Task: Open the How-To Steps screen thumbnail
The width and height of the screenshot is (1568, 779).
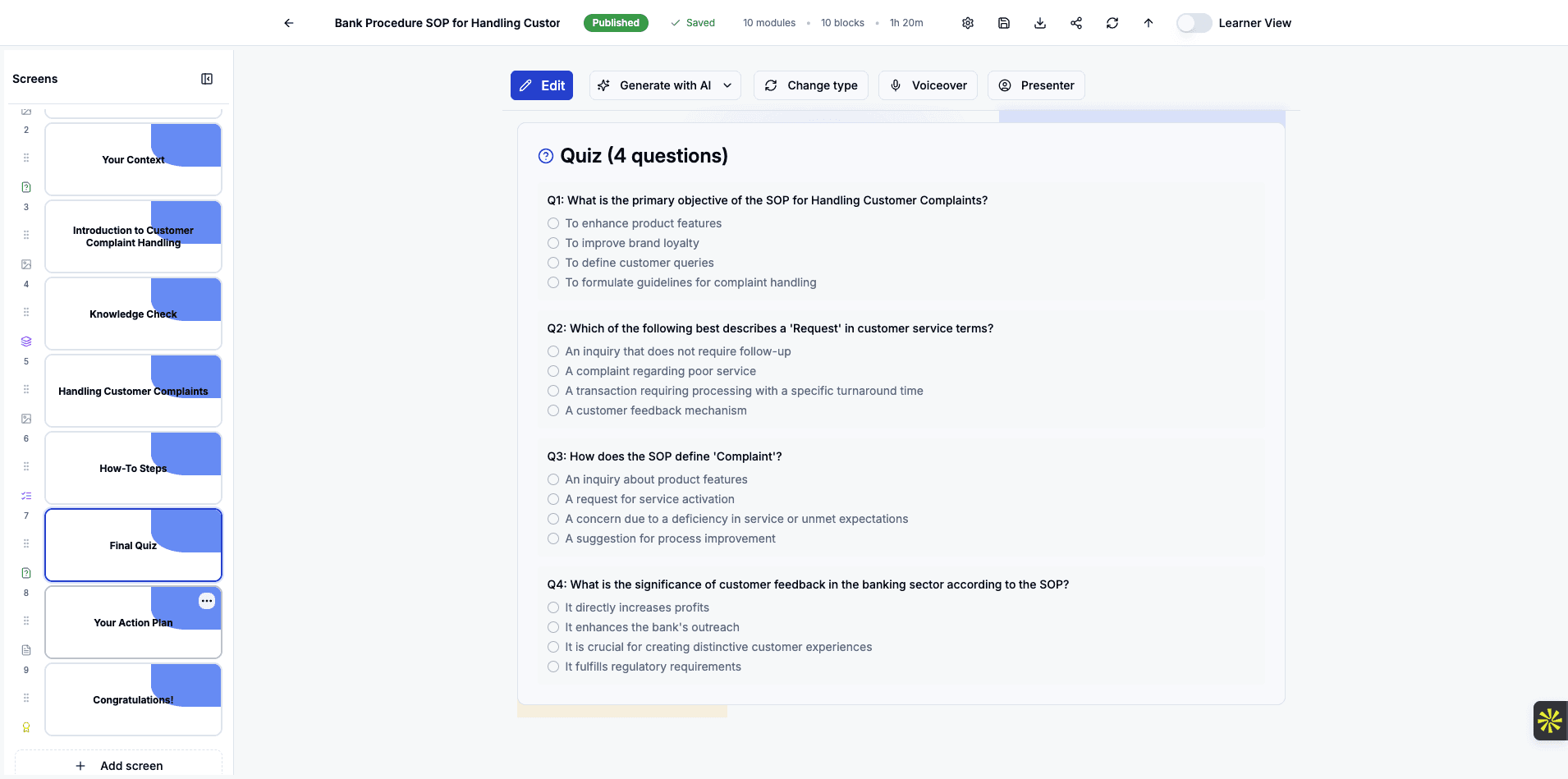Action: coord(133,468)
